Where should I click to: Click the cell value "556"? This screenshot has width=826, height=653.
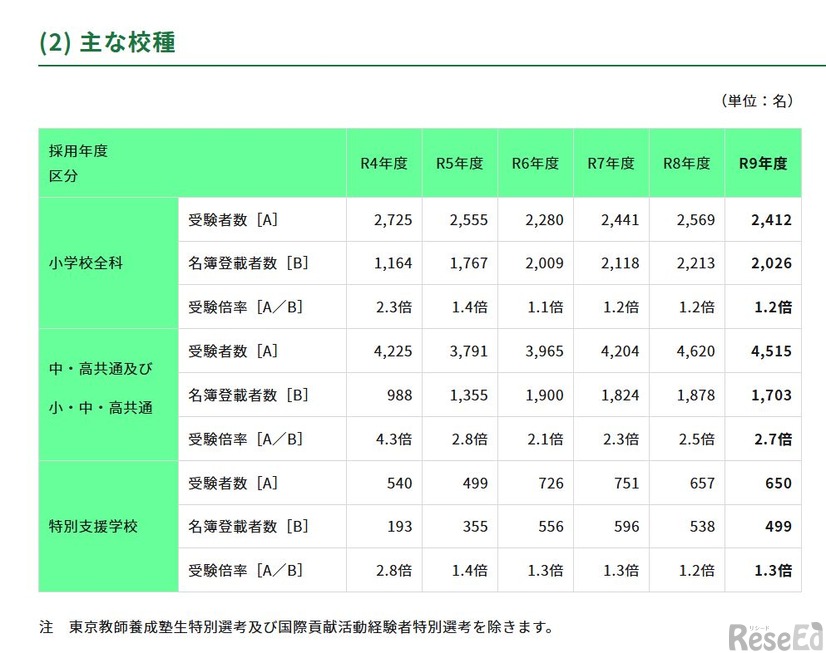pos(551,527)
